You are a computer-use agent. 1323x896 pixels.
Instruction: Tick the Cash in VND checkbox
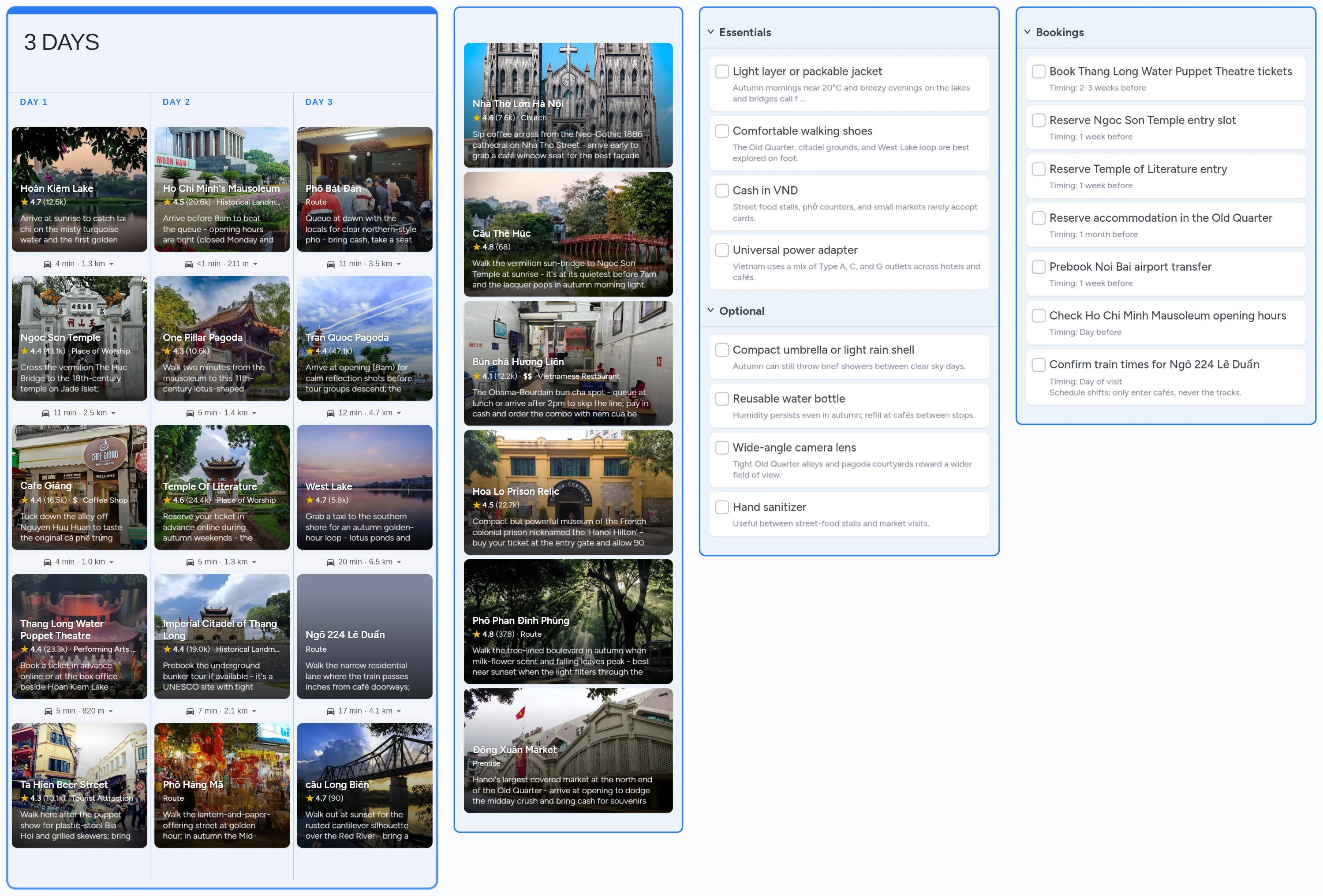pos(722,190)
